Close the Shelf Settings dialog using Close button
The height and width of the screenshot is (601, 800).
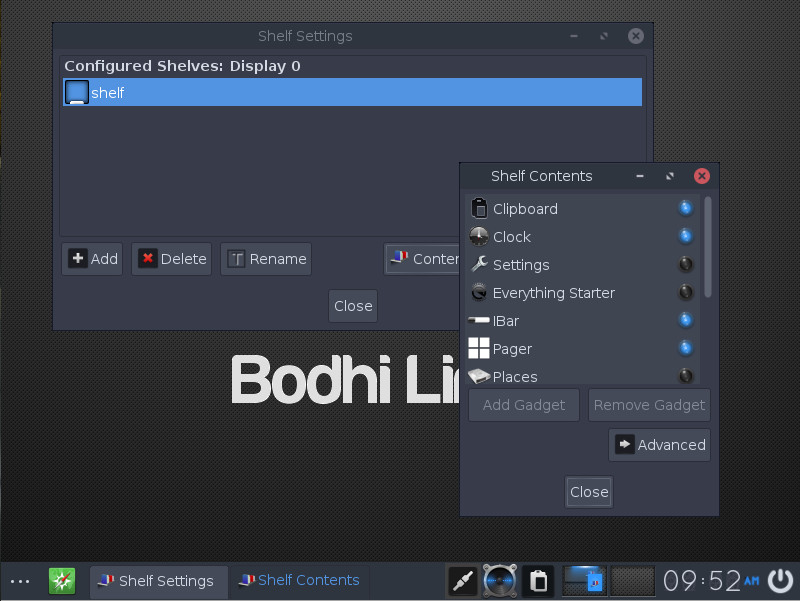tap(353, 306)
